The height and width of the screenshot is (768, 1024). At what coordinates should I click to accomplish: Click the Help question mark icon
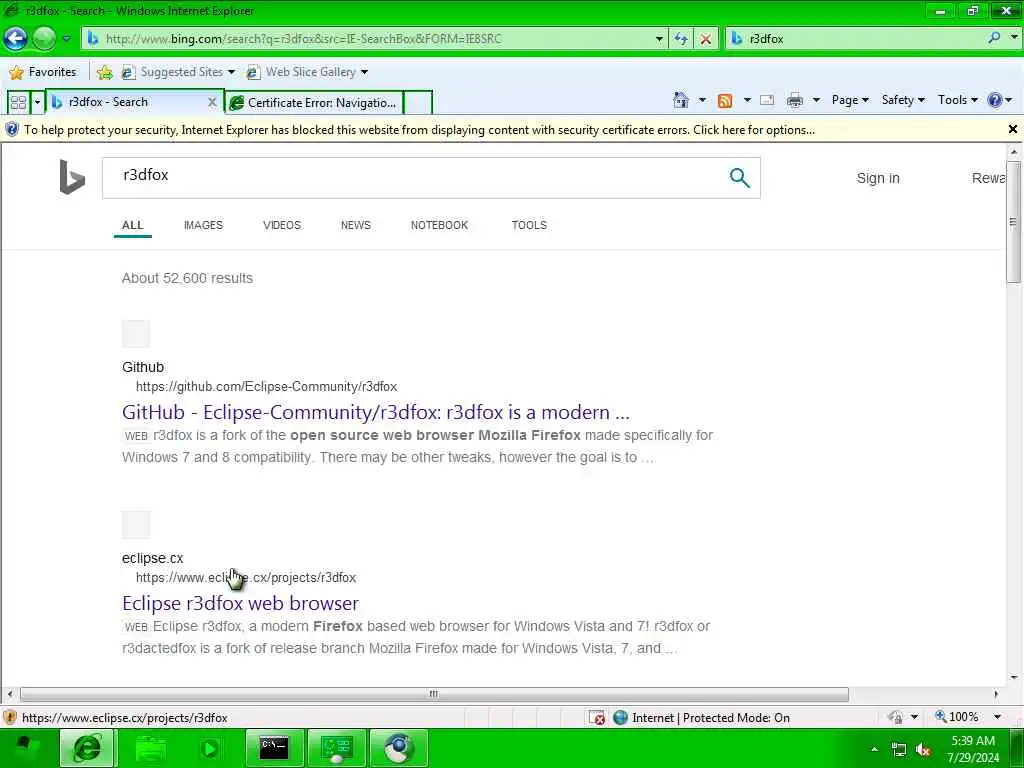click(995, 100)
